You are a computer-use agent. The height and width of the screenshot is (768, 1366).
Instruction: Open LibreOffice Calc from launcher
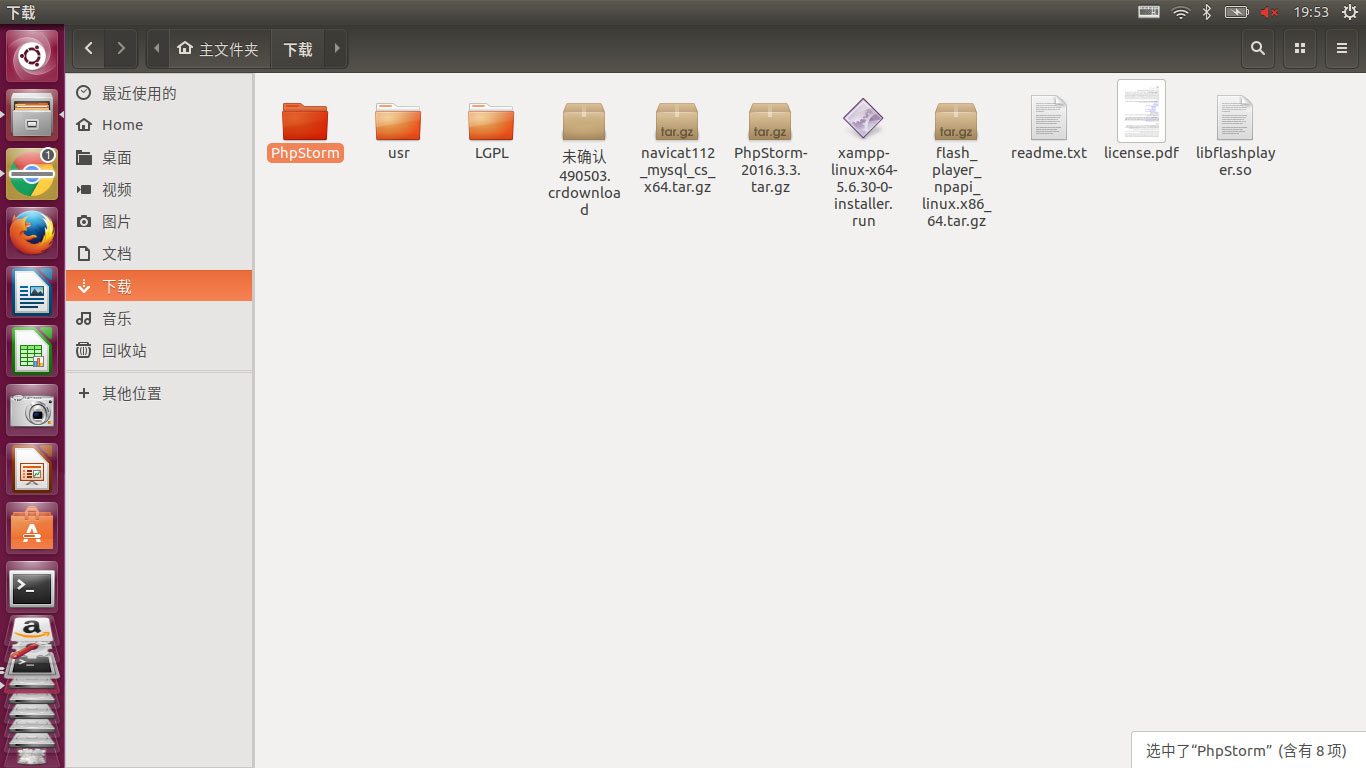click(x=32, y=351)
